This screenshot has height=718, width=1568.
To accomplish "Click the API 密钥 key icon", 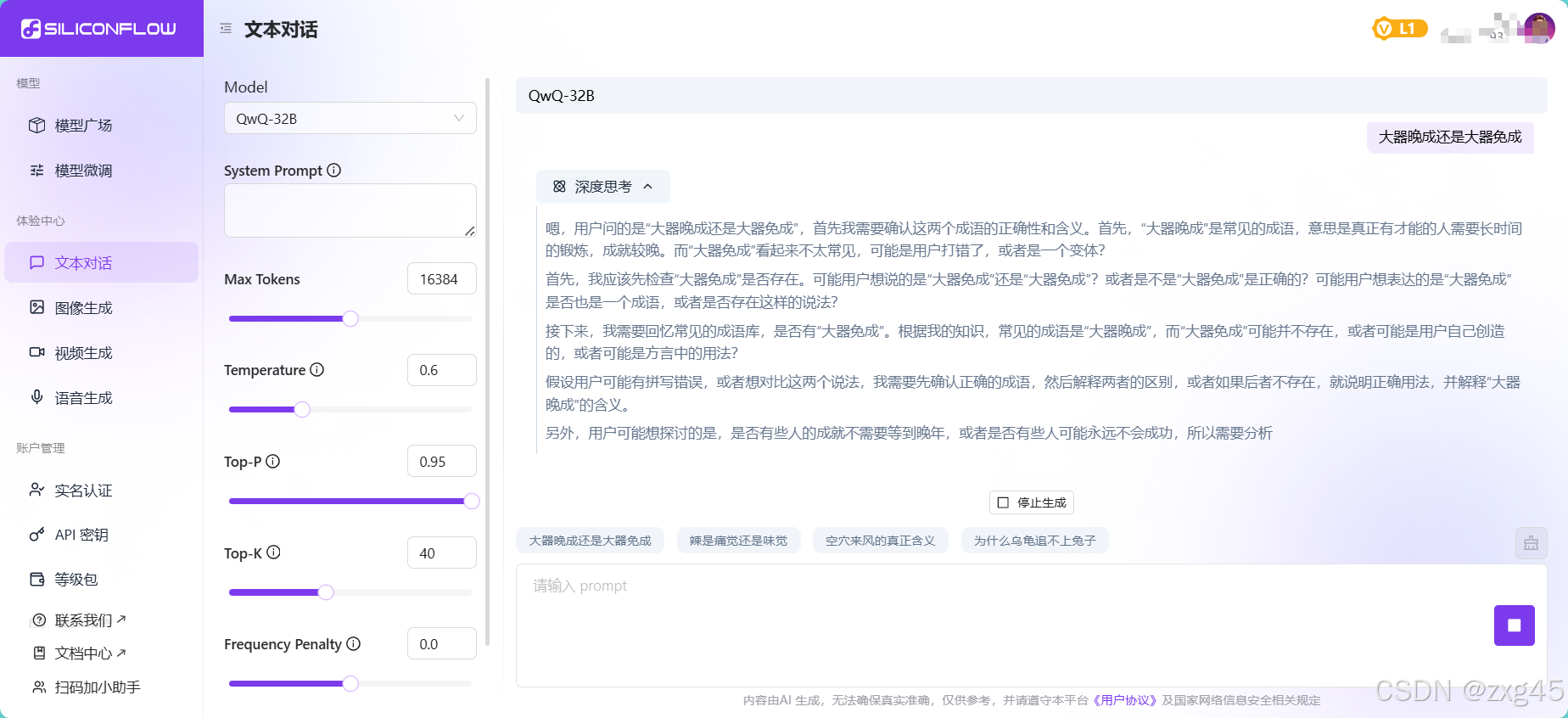I will (36, 535).
